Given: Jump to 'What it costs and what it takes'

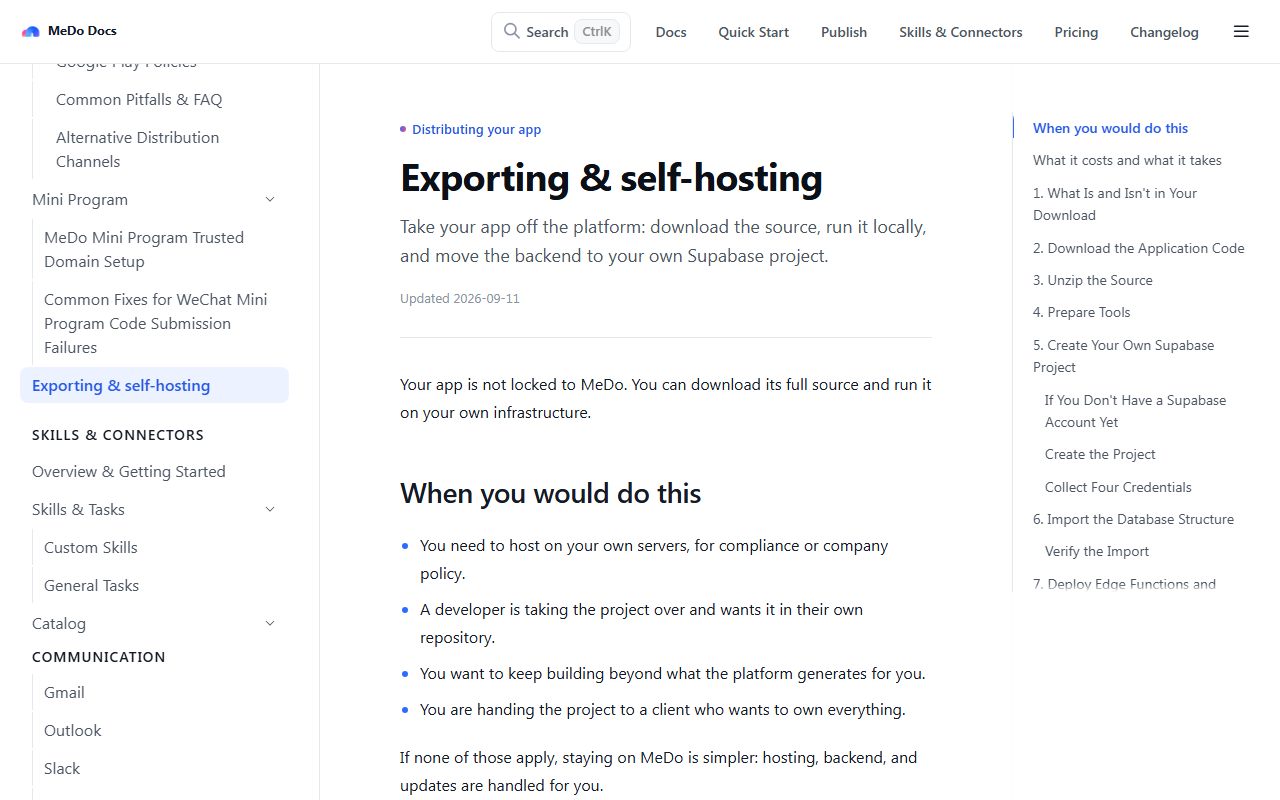Looking at the screenshot, I should (1127, 160).
